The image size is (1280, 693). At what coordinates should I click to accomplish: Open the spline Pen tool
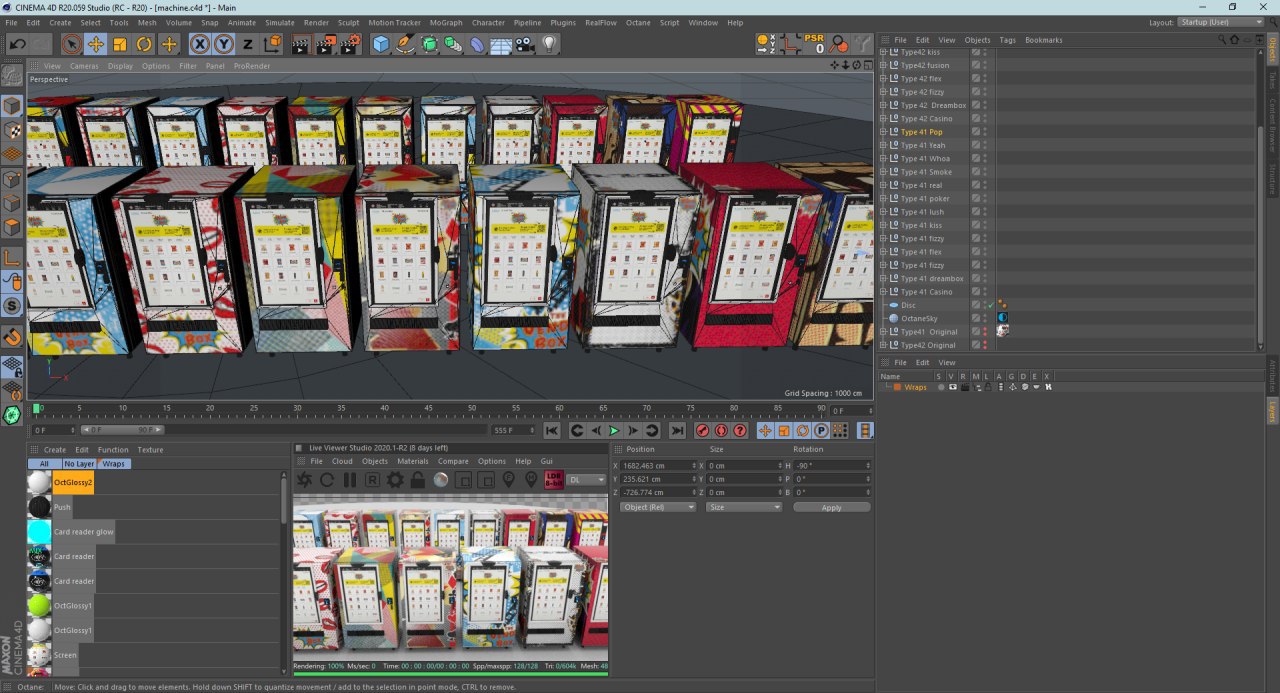(405, 44)
